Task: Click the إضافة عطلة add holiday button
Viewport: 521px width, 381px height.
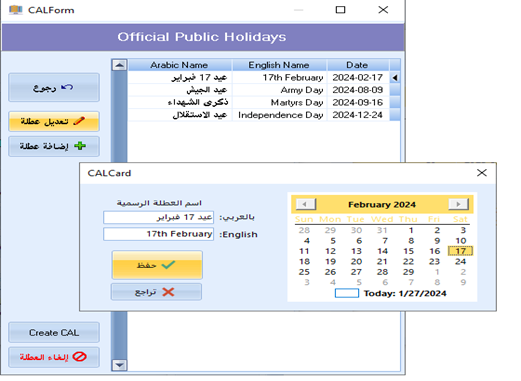Action: [54, 146]
